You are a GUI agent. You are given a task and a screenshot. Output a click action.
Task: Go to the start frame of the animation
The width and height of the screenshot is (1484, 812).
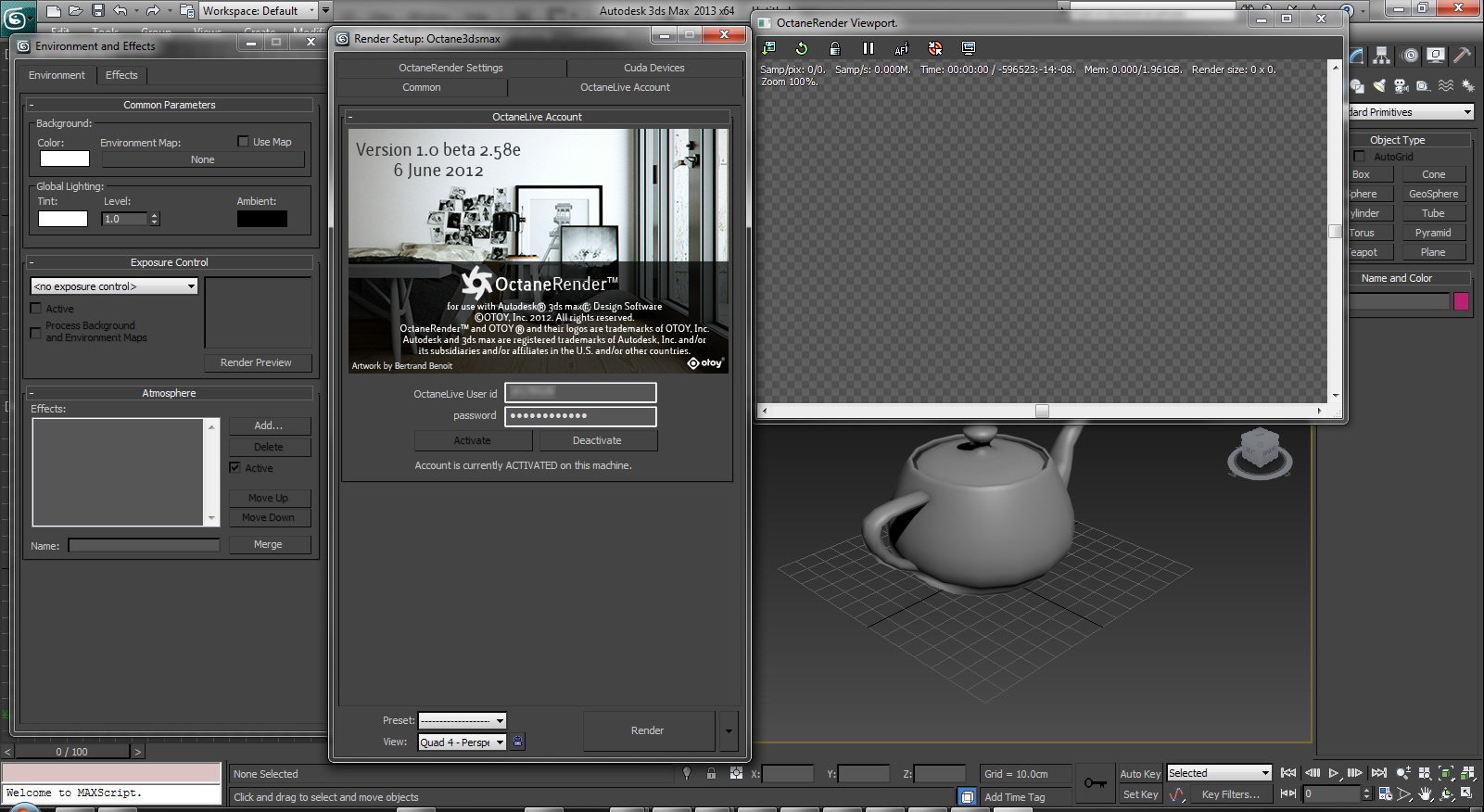point(1288,773)
